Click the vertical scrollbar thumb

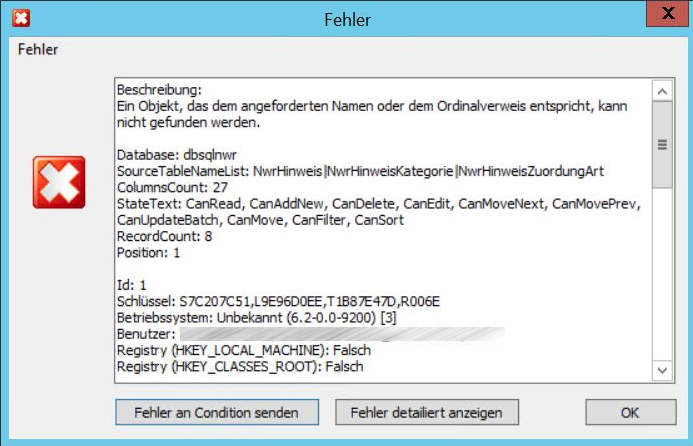click(661, 146)
